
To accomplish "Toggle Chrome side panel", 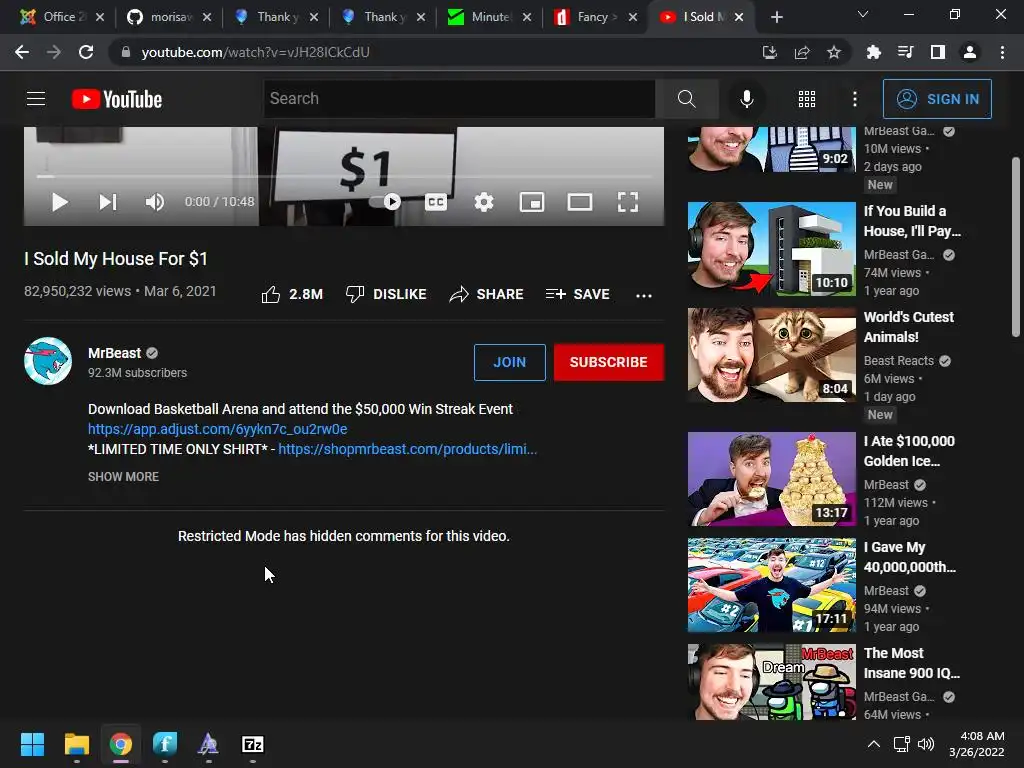I will pyautogui.click(x=938, y=52).
